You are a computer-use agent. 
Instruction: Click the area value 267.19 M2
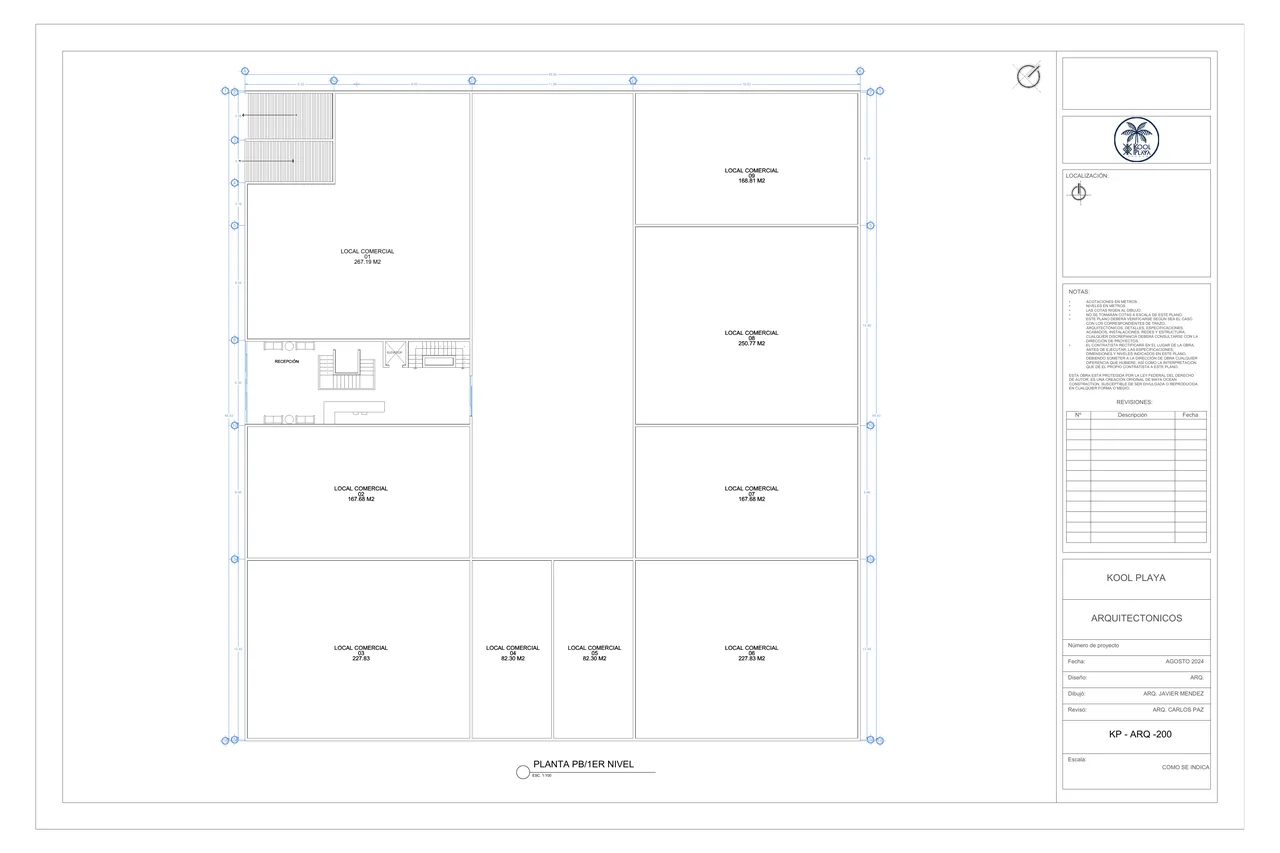[x=367, y=262]
